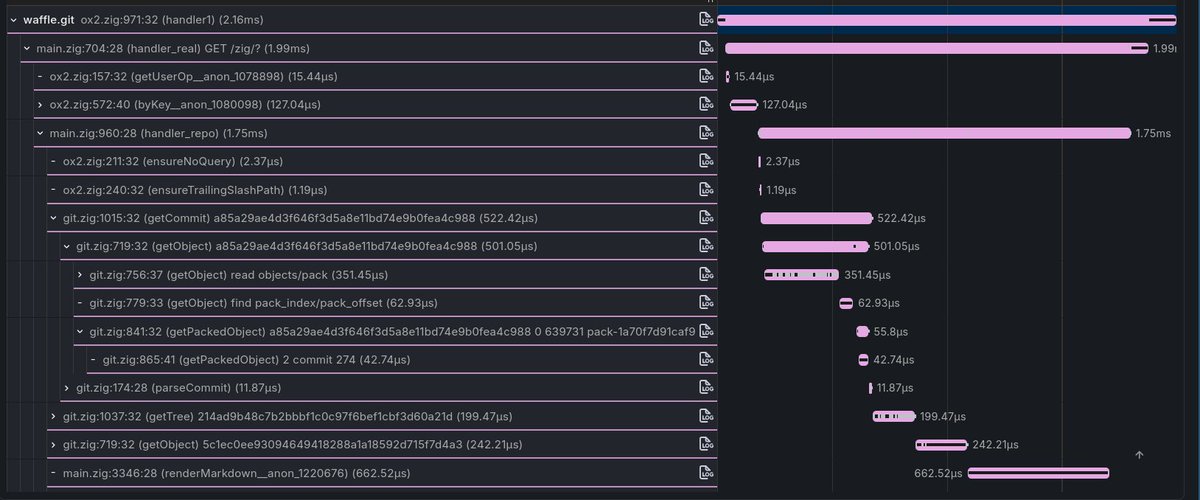Click the 1.19µs duration label in timeline
Viewport: 1200px width, 500px height.
click(x=781, y=189)
